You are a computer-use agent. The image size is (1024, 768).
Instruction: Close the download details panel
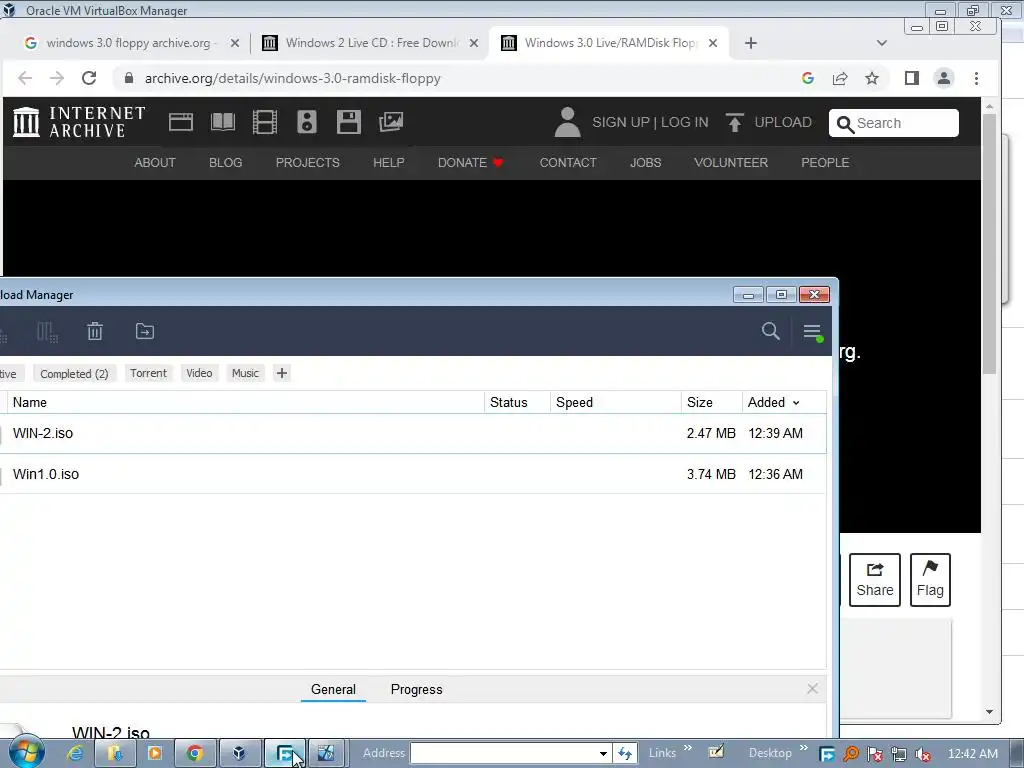coord(812,689)
